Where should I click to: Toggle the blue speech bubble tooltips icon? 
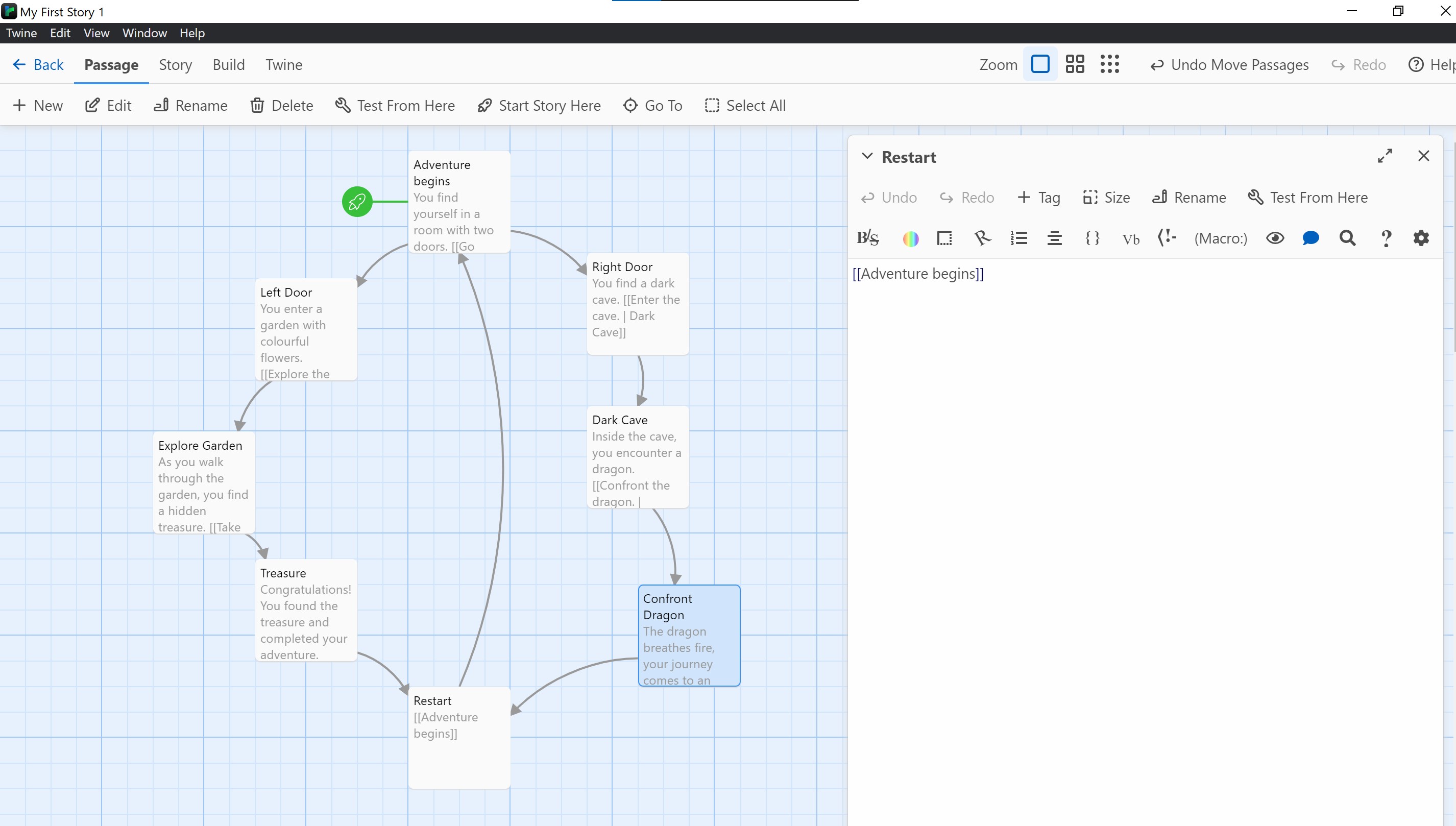pyautogui.click(x=1311, y=238)
